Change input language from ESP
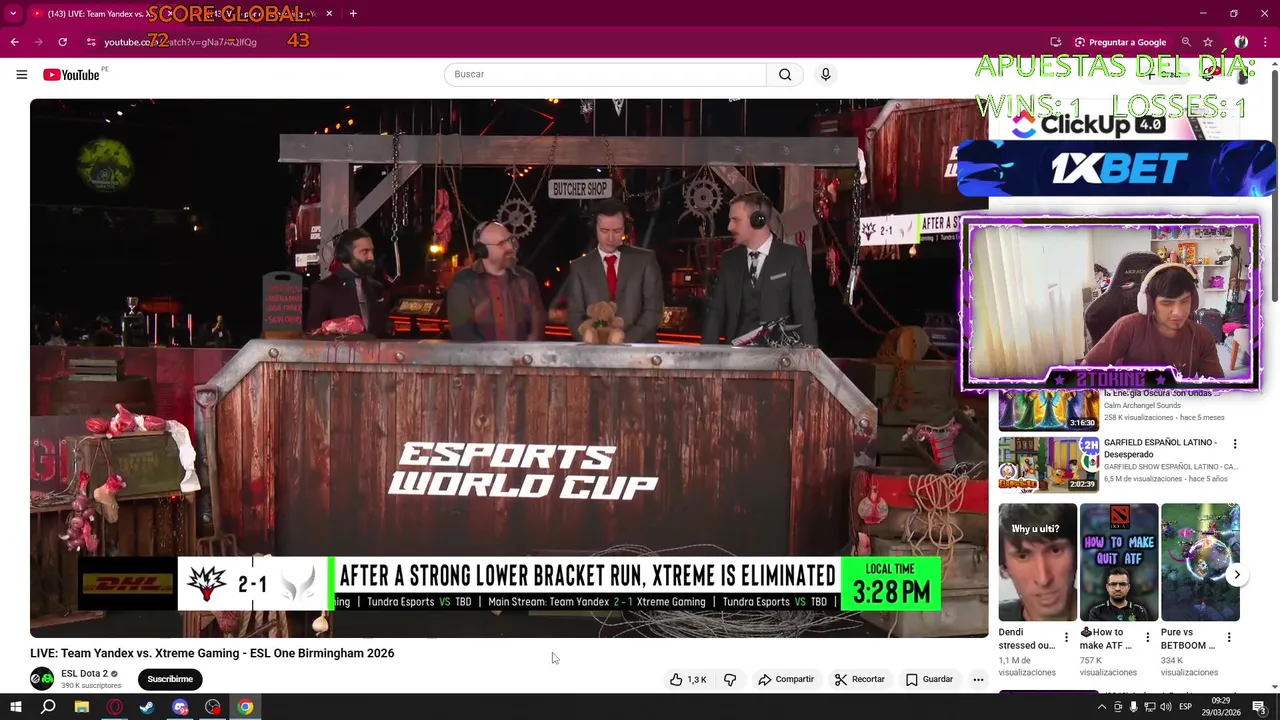This screenshot has width=1280, height=720. pos(1186,707)
